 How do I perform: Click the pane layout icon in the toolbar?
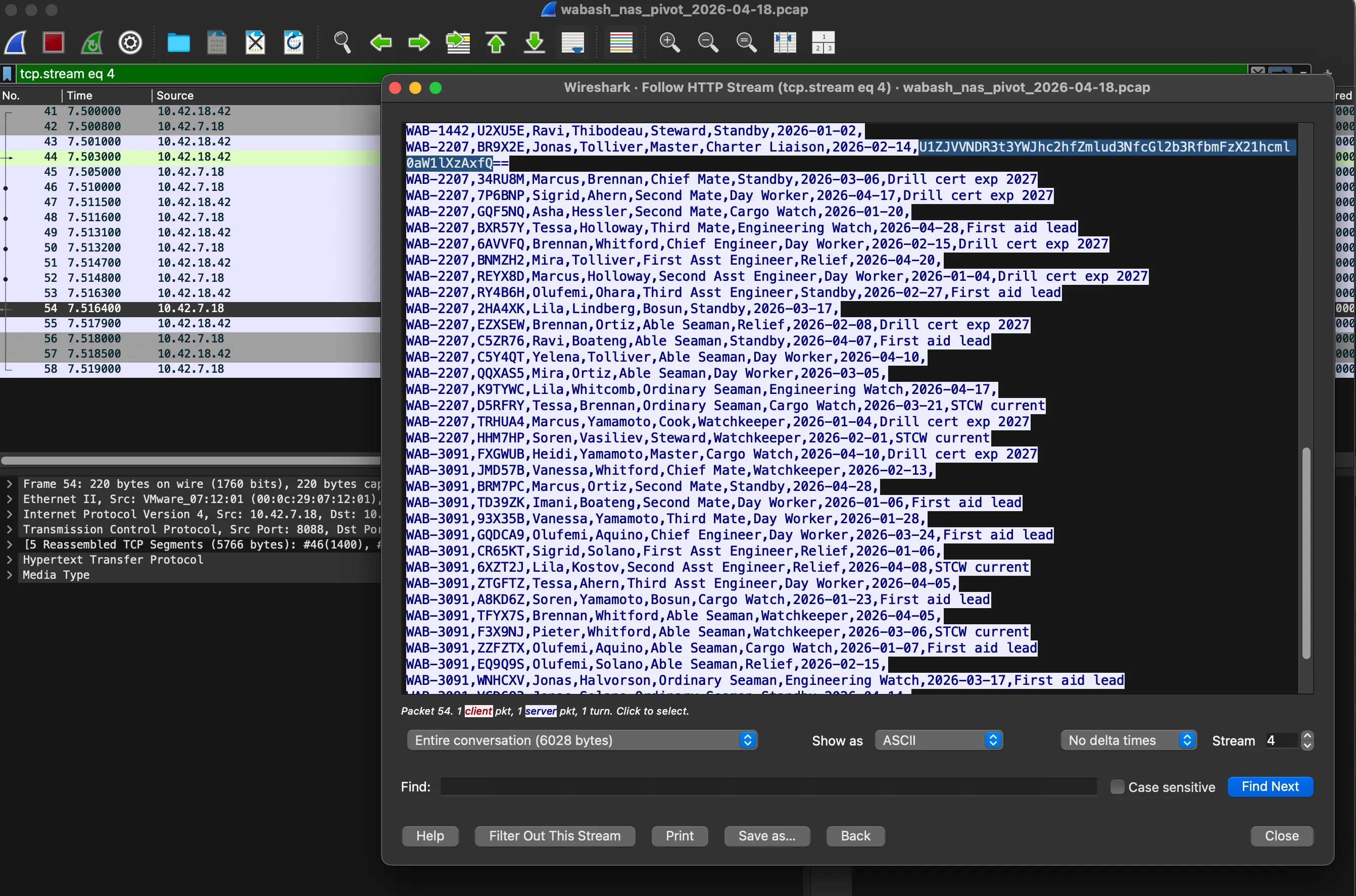824,42
